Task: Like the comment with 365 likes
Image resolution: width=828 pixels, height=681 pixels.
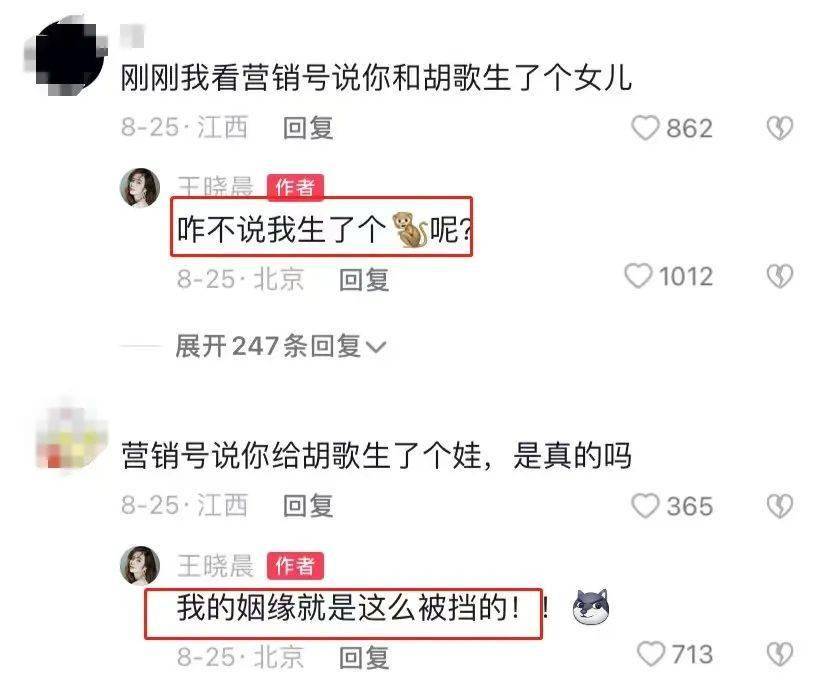Action: click(x=645, y=506)
